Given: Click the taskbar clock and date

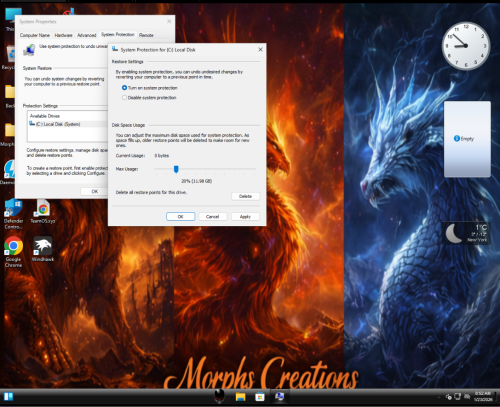Looking at the screenshot, I should coord(483,396).
